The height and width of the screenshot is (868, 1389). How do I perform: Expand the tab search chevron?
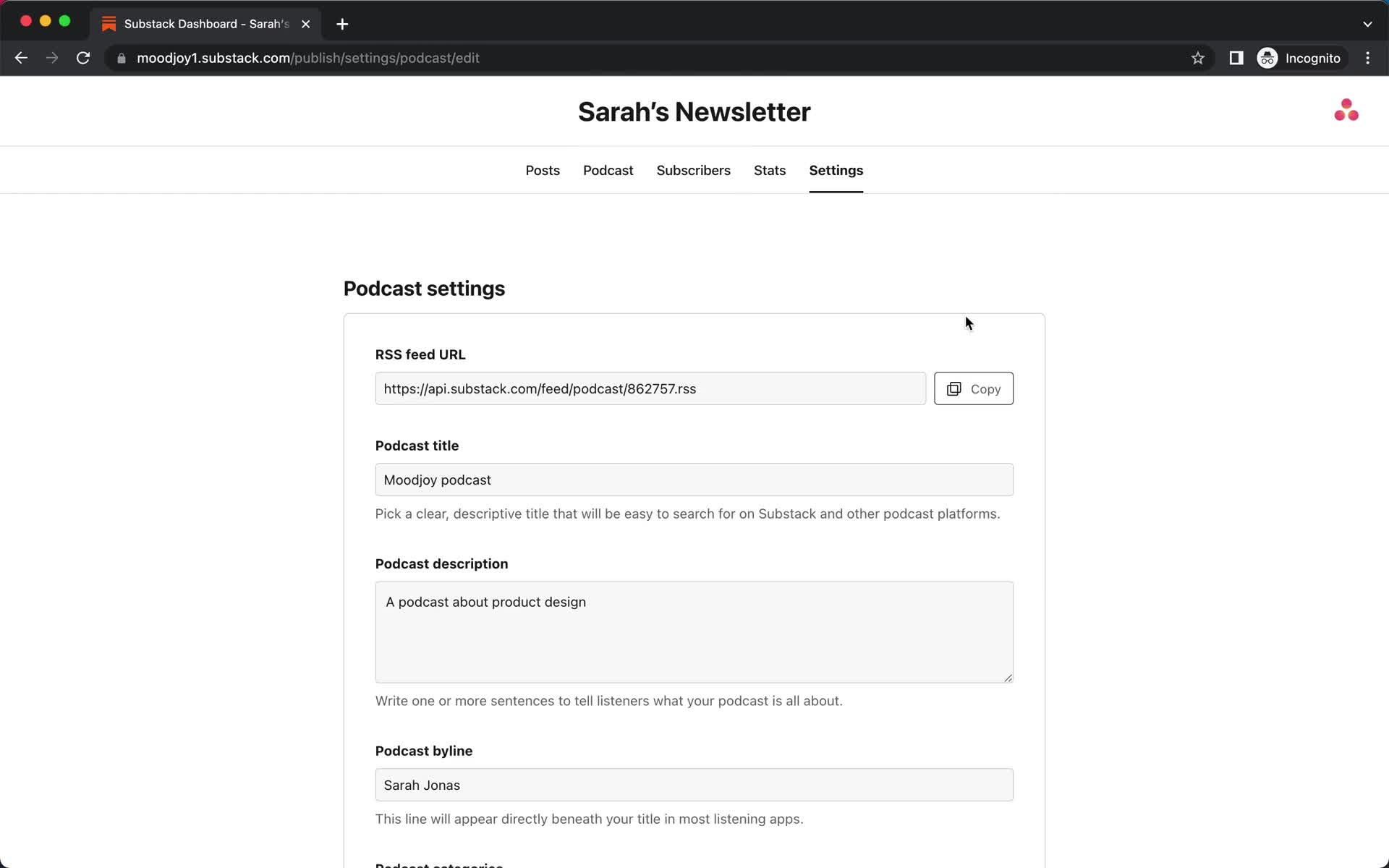click(1367, 24)
